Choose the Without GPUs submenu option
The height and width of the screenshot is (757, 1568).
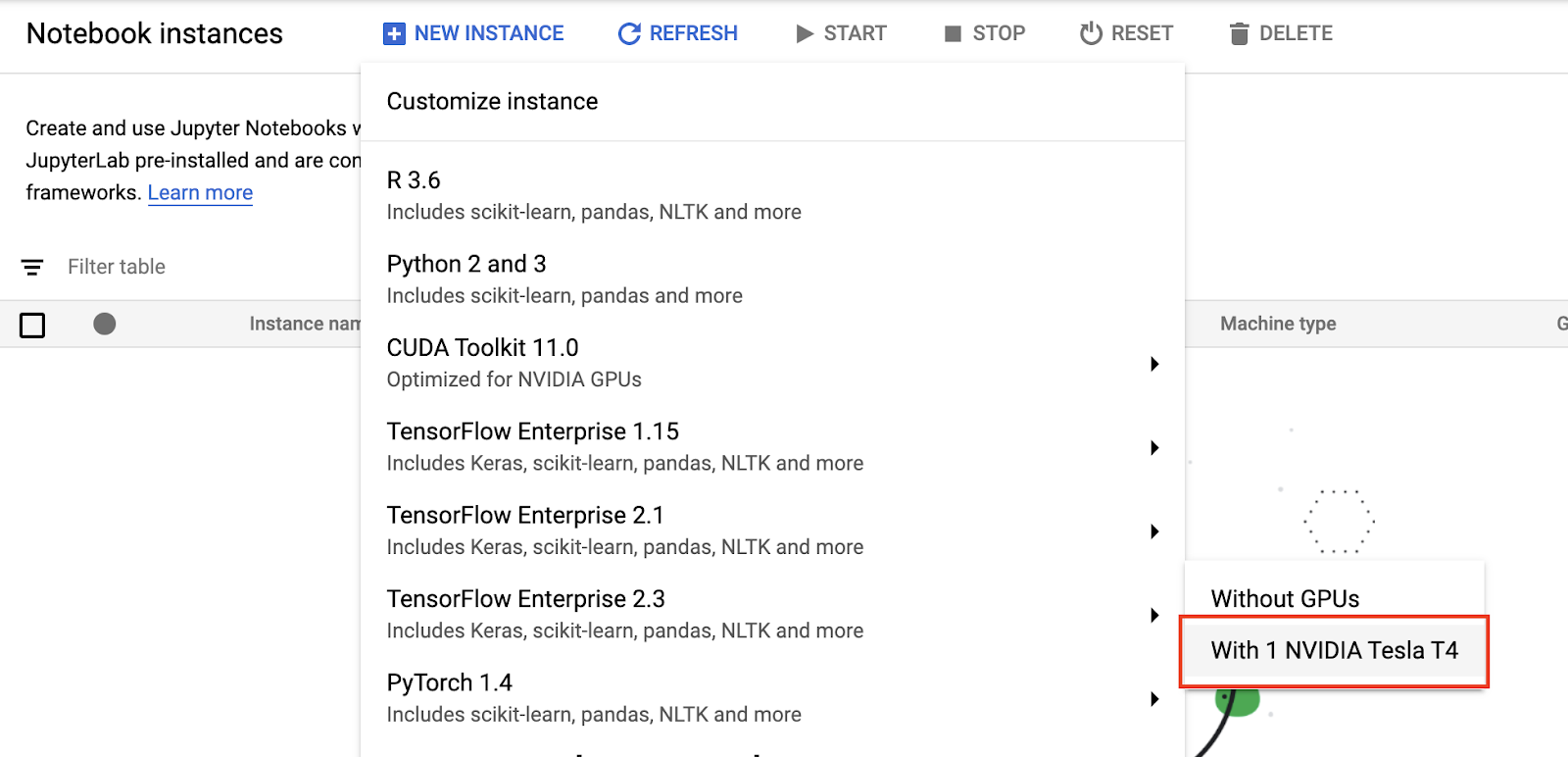pyautogui.click(x=1335, y=598)
